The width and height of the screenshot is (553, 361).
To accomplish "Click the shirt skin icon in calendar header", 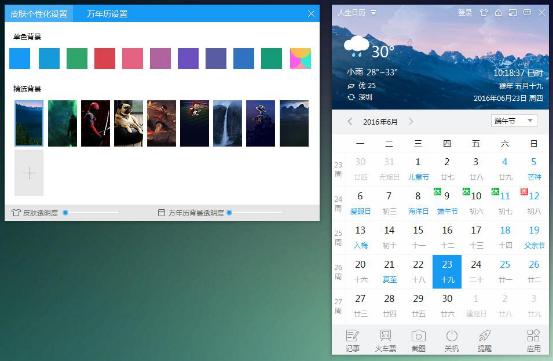I will (x=484, y=13).
